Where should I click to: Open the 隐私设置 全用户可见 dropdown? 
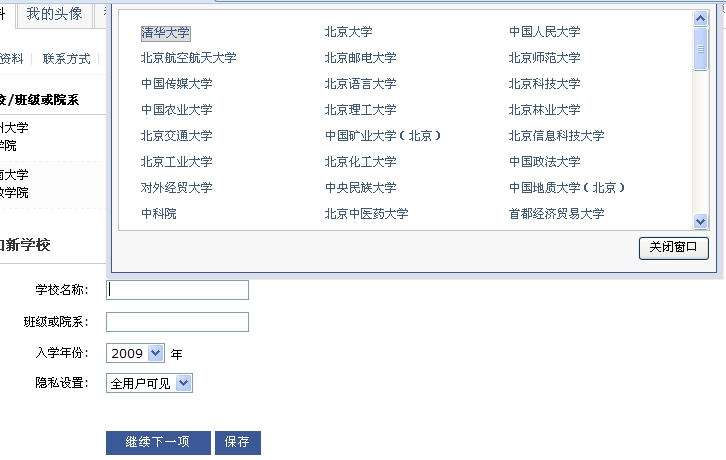pos(149,383)
